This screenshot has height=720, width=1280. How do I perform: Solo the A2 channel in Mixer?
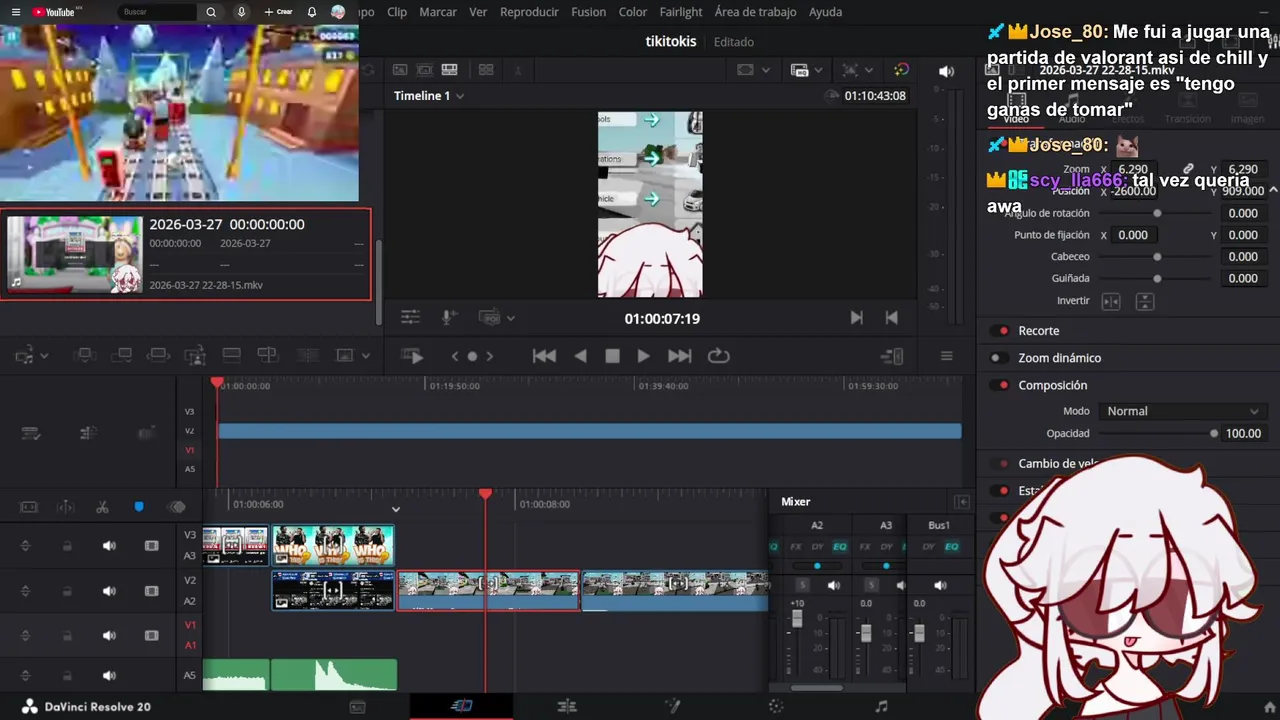coord(802,585)
